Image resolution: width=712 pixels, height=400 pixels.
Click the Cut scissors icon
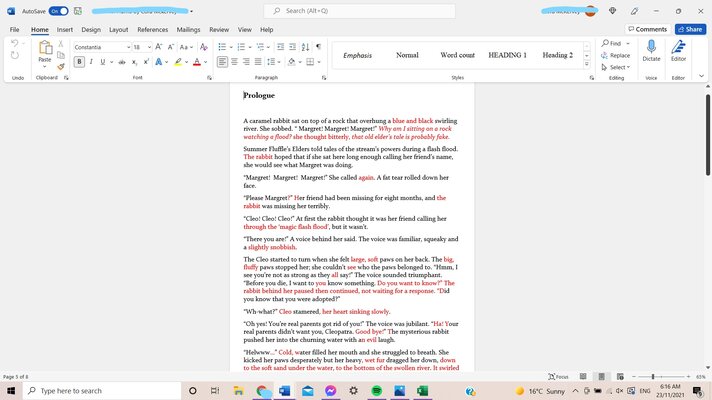point(61,44)
